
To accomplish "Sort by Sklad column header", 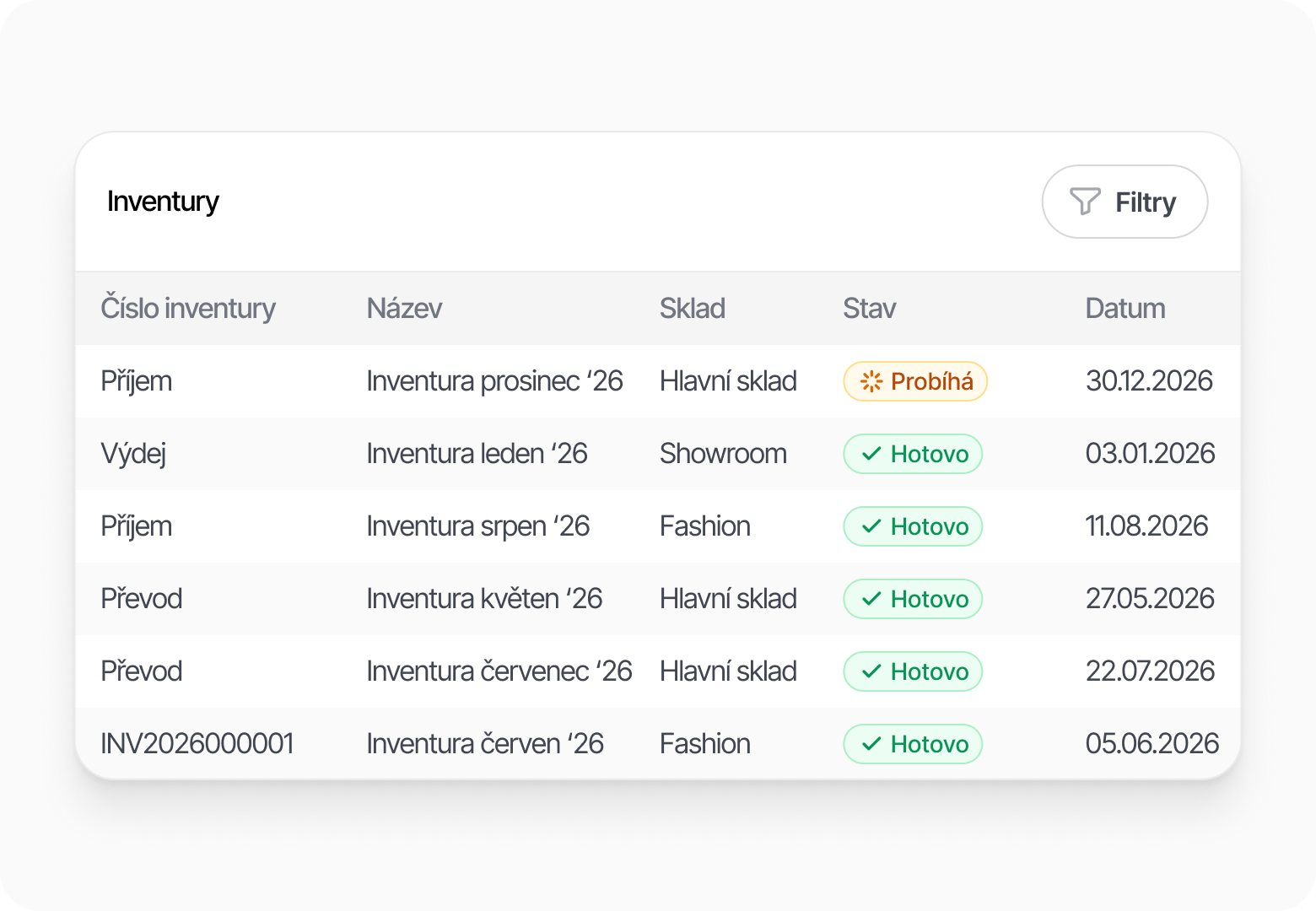I will [x=692, y=309].
